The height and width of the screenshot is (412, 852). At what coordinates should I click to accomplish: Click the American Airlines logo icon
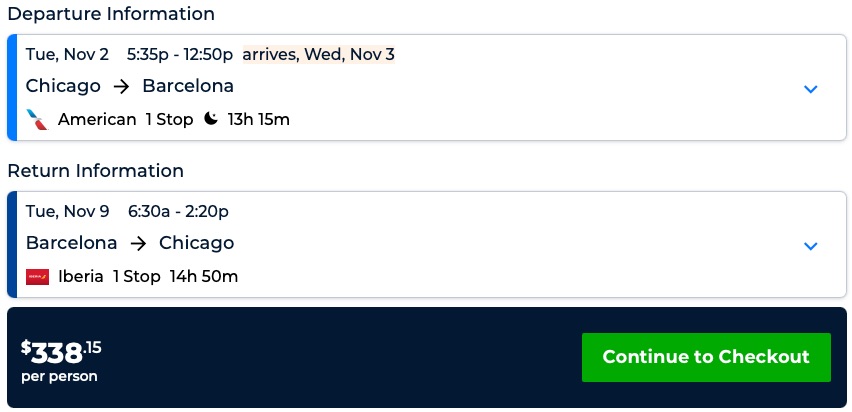pos(38,120)
